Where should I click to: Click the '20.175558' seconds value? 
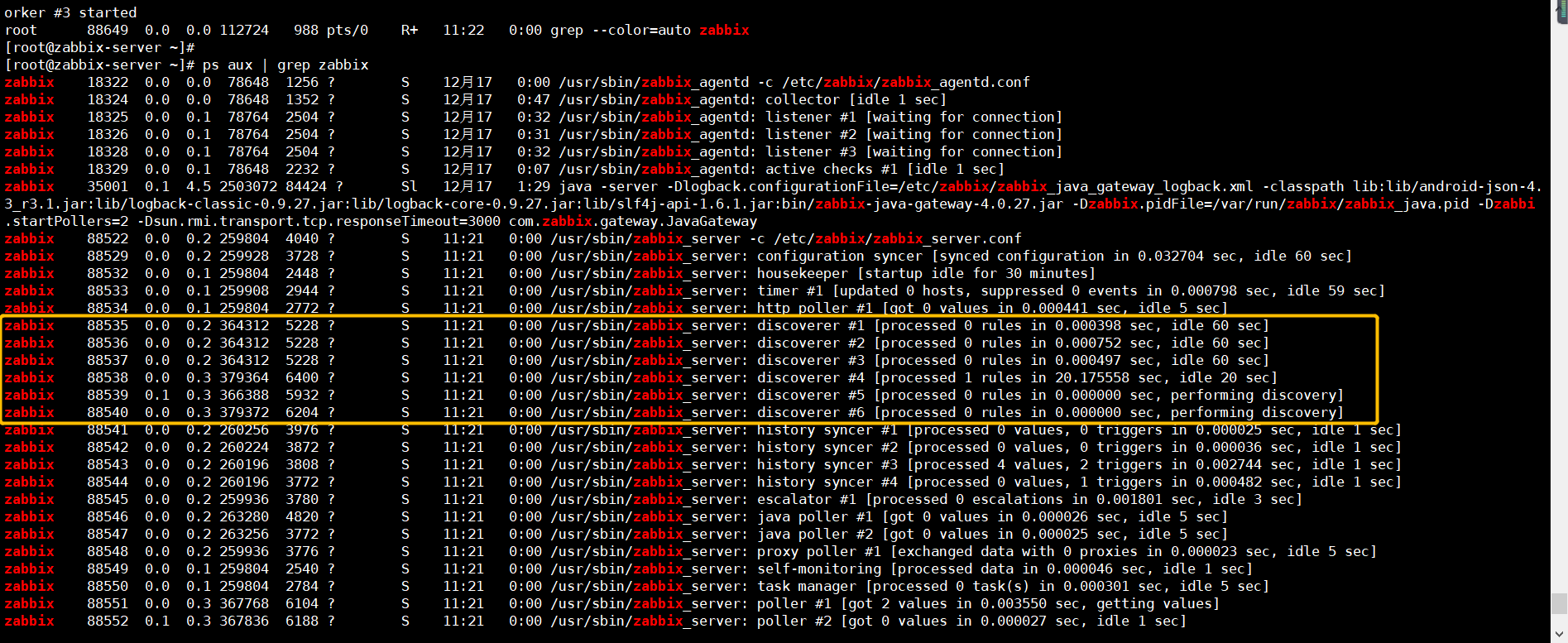point(1092,377)
